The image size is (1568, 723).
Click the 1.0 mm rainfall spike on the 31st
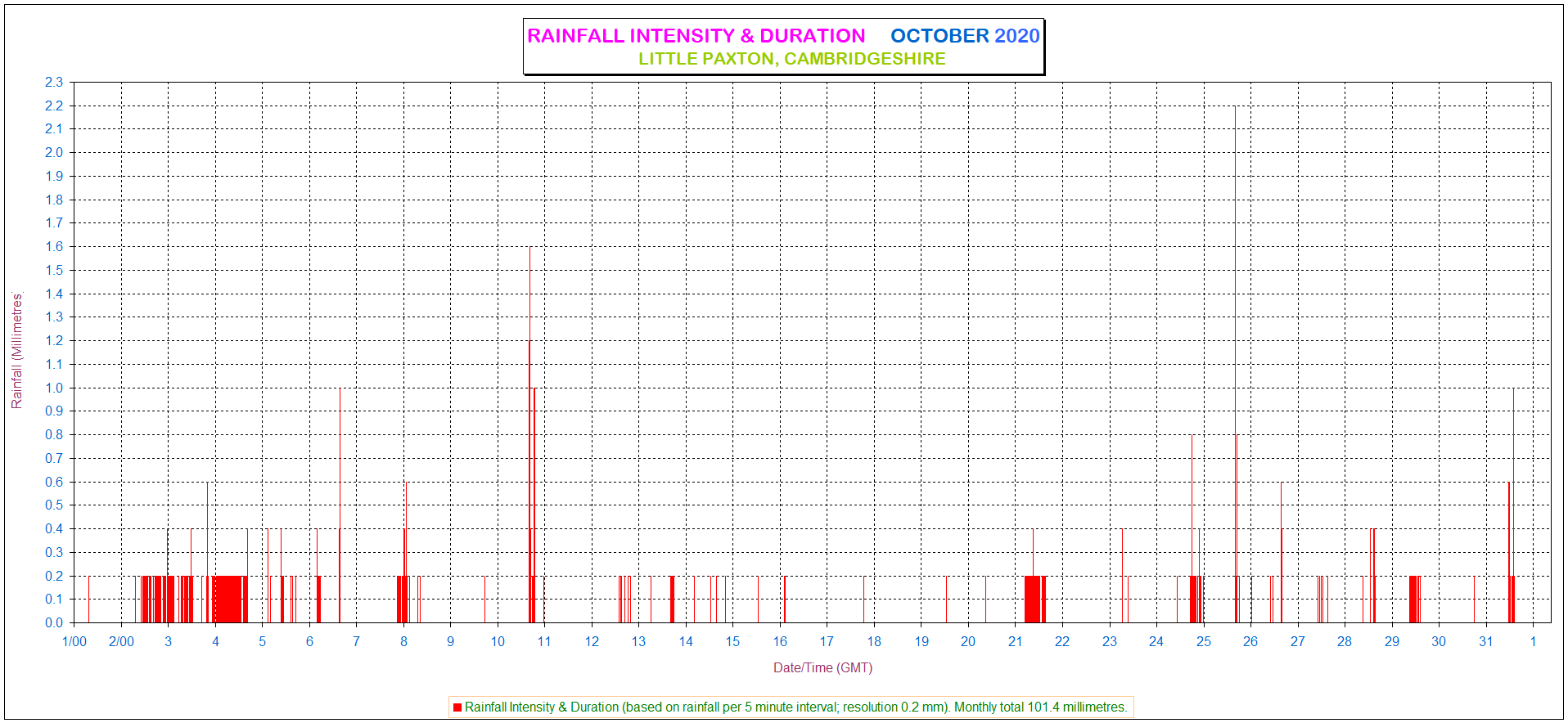click(1513, 505)
